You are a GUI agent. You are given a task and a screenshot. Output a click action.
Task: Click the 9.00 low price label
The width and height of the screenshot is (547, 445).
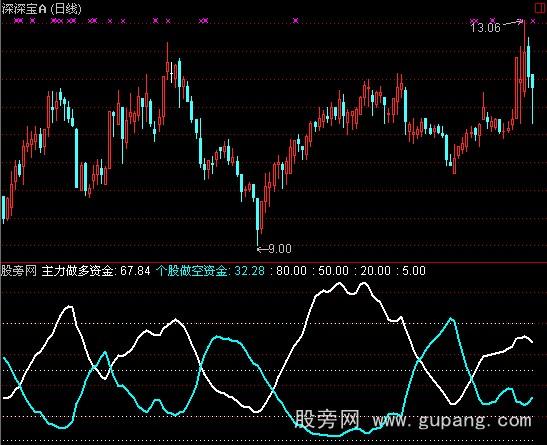(280, 249)
